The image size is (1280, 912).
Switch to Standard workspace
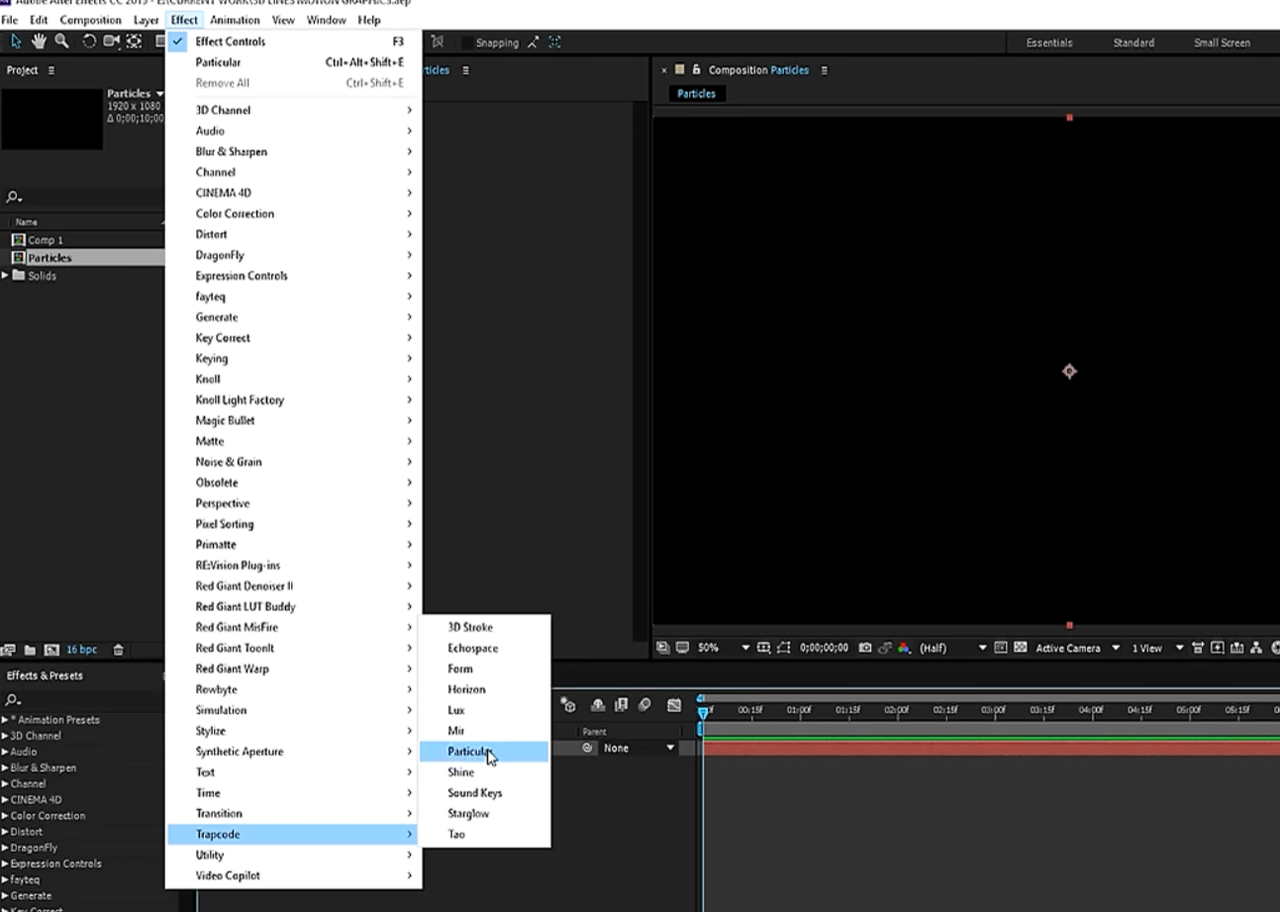(x=1133, y=43)
